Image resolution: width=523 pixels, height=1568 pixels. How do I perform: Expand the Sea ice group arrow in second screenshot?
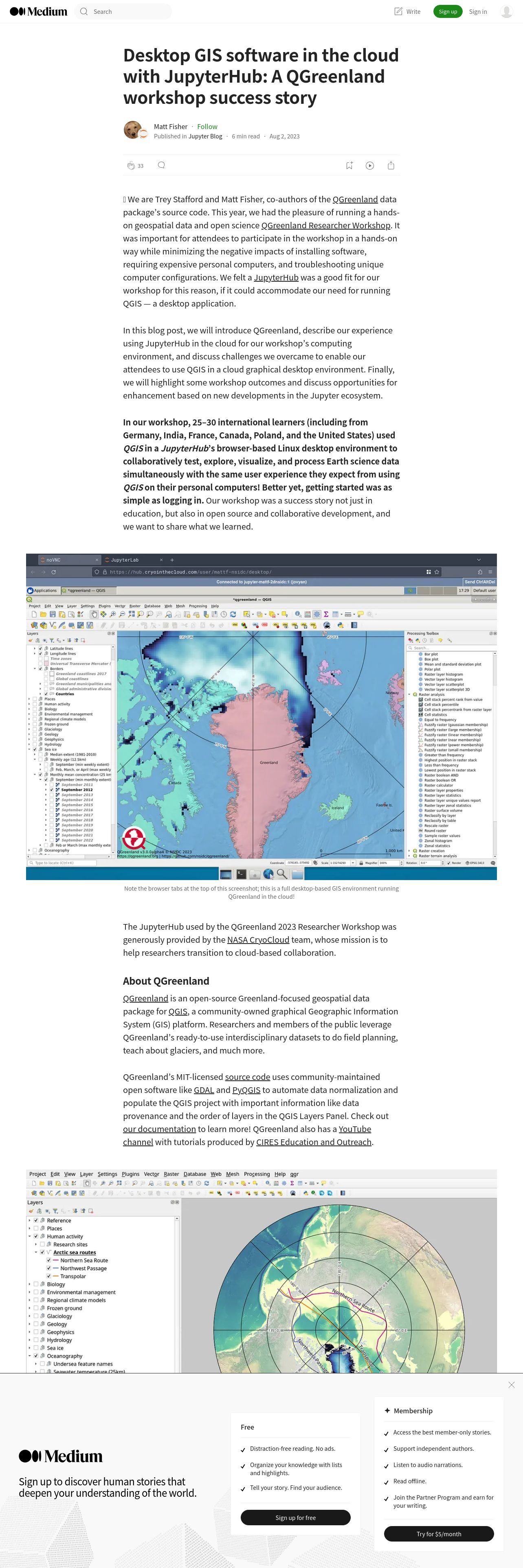coord(30,1348)
